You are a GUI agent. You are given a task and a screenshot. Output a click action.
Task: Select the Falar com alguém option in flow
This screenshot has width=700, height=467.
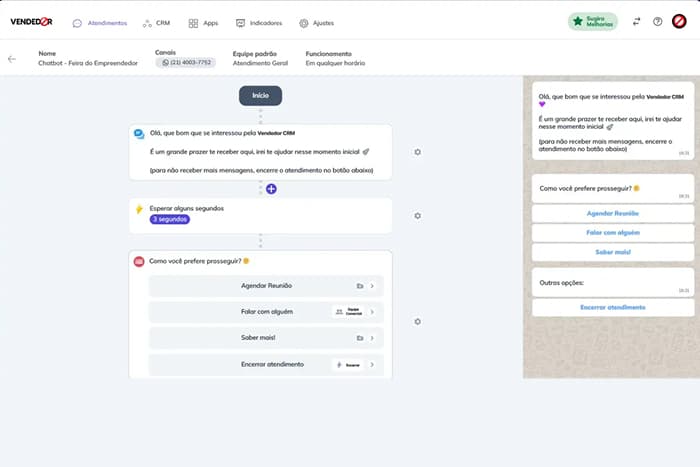(266, 312)
